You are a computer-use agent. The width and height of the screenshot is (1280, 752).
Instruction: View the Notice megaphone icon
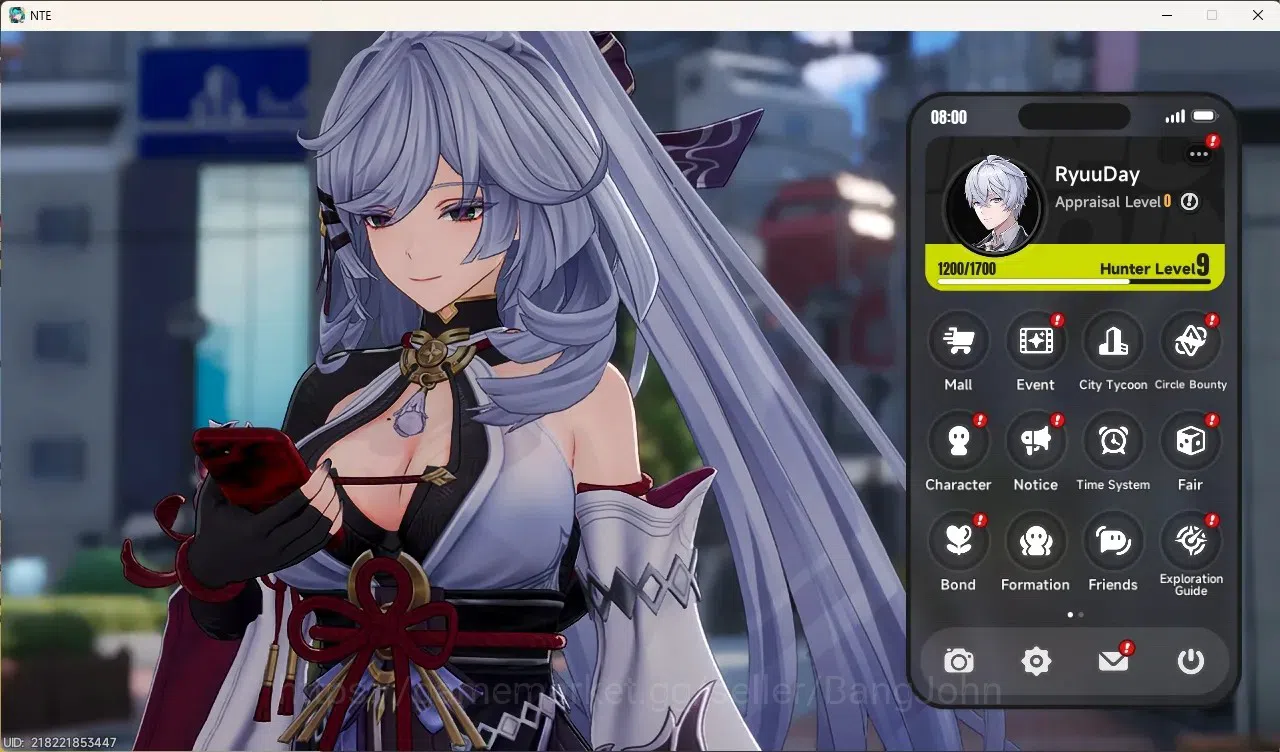click(x=1035, y=441)
